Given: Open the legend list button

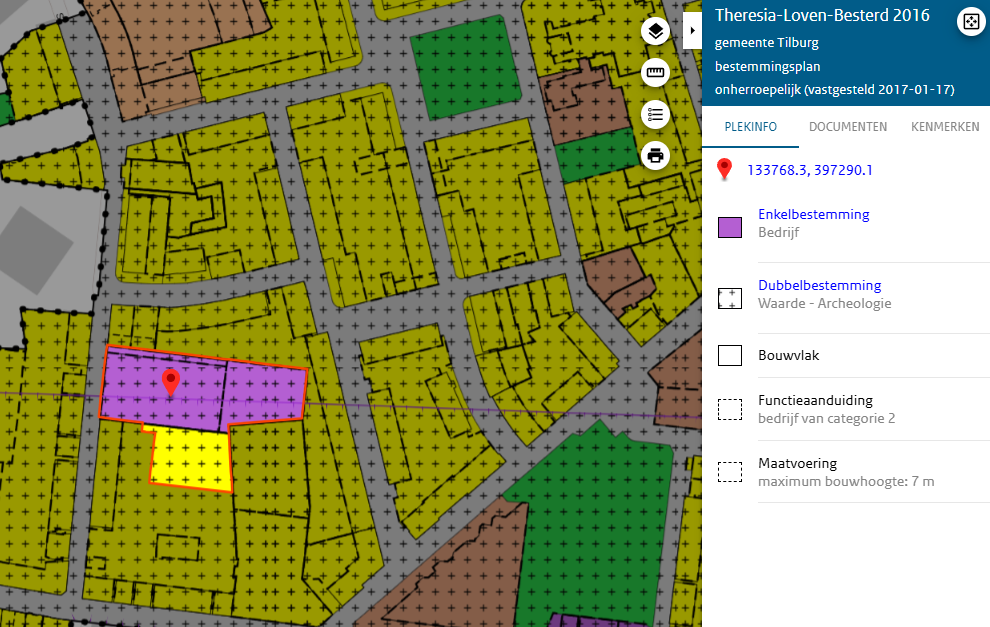Looking at the screenshot, I should pyautogui.click(x=655, y=114).
